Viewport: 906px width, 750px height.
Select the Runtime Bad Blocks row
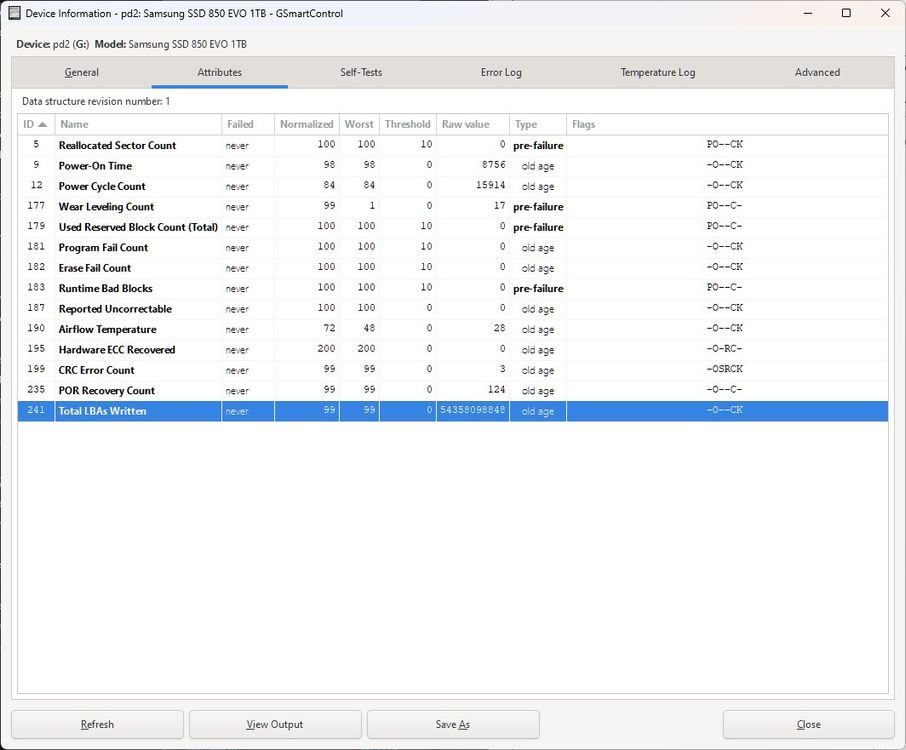point(453,288)
